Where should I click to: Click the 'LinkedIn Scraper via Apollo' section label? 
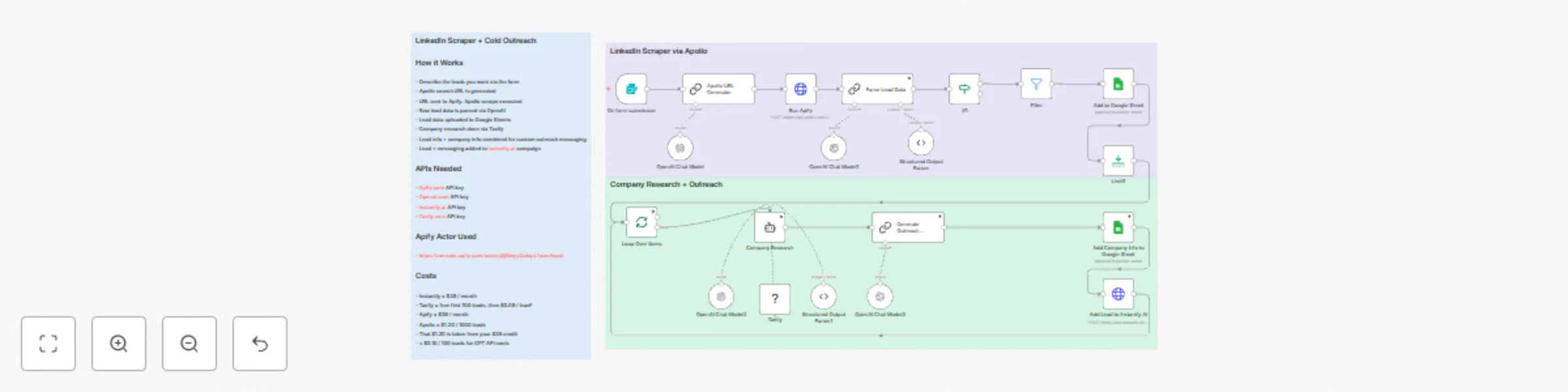pyautogui.click(x=659, y=51)
